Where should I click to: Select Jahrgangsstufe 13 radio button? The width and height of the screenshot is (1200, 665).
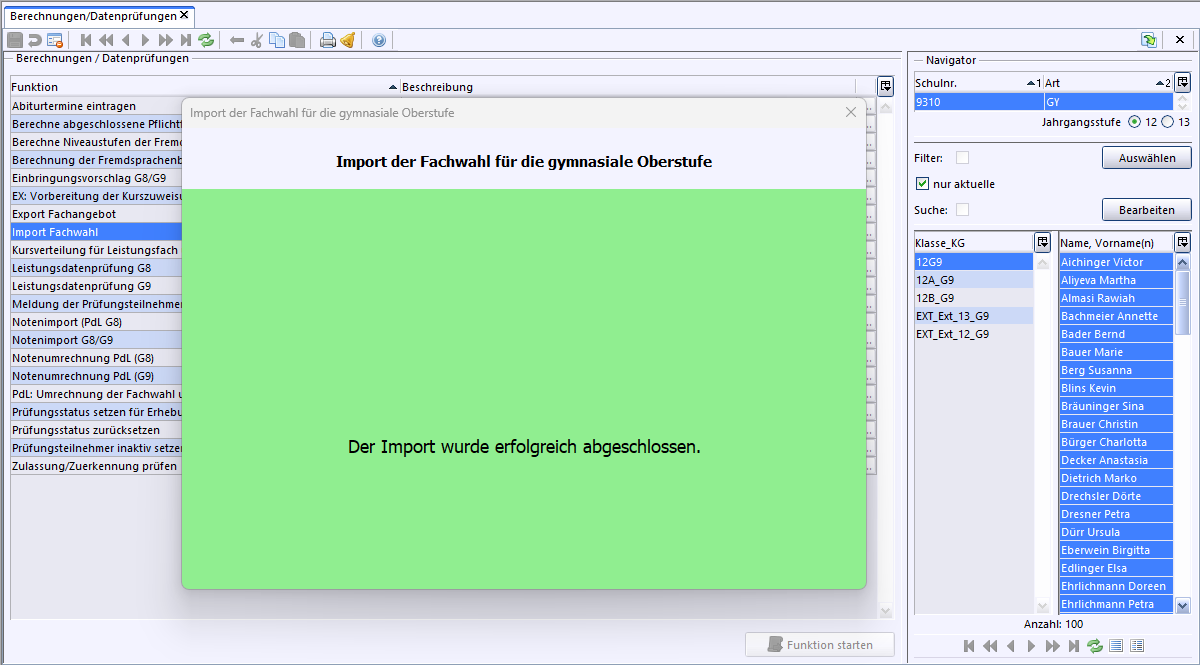point(1166,122)
